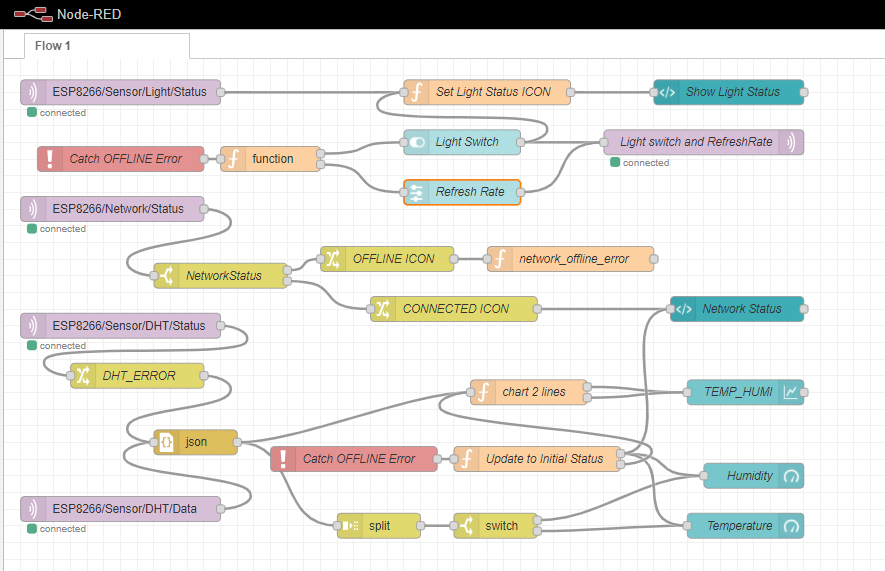Click MQTT out icon on Light switch and RefreshRate
Viewport: 885px width, 571px height.
click(791, 142)
